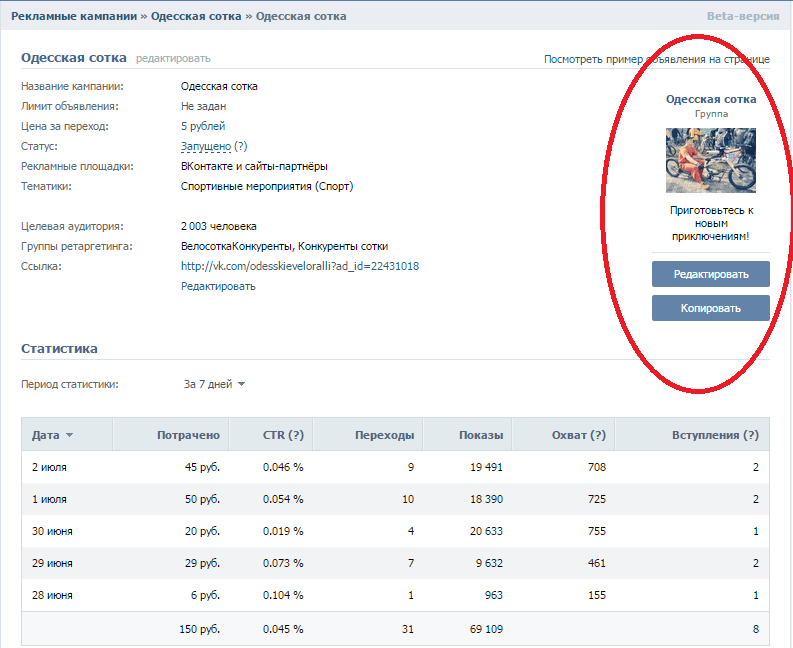
Task: Click 'Спортивные мероприятия (Спорт)' topic value
Action: (267, 186)
